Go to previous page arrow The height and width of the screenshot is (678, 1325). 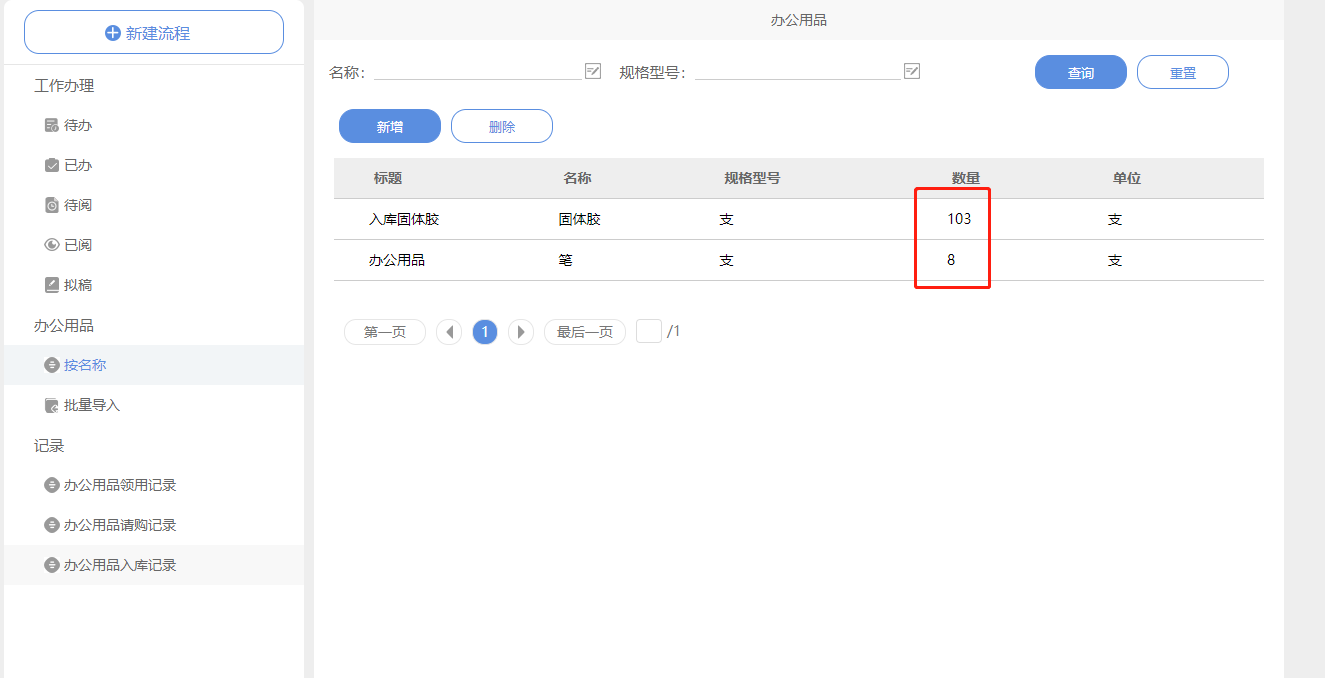pos(449,332)
